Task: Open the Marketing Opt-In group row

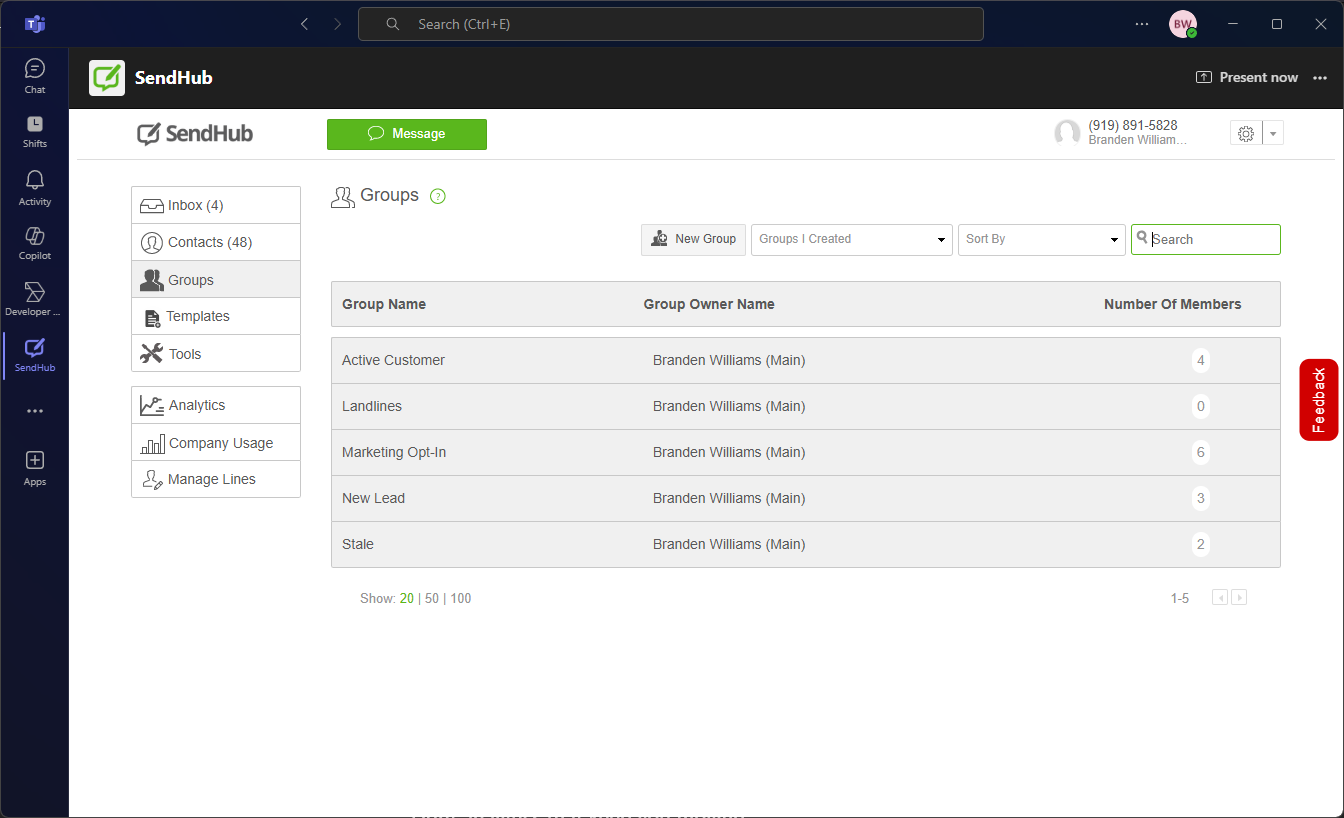Action: (x=394, y=452)
